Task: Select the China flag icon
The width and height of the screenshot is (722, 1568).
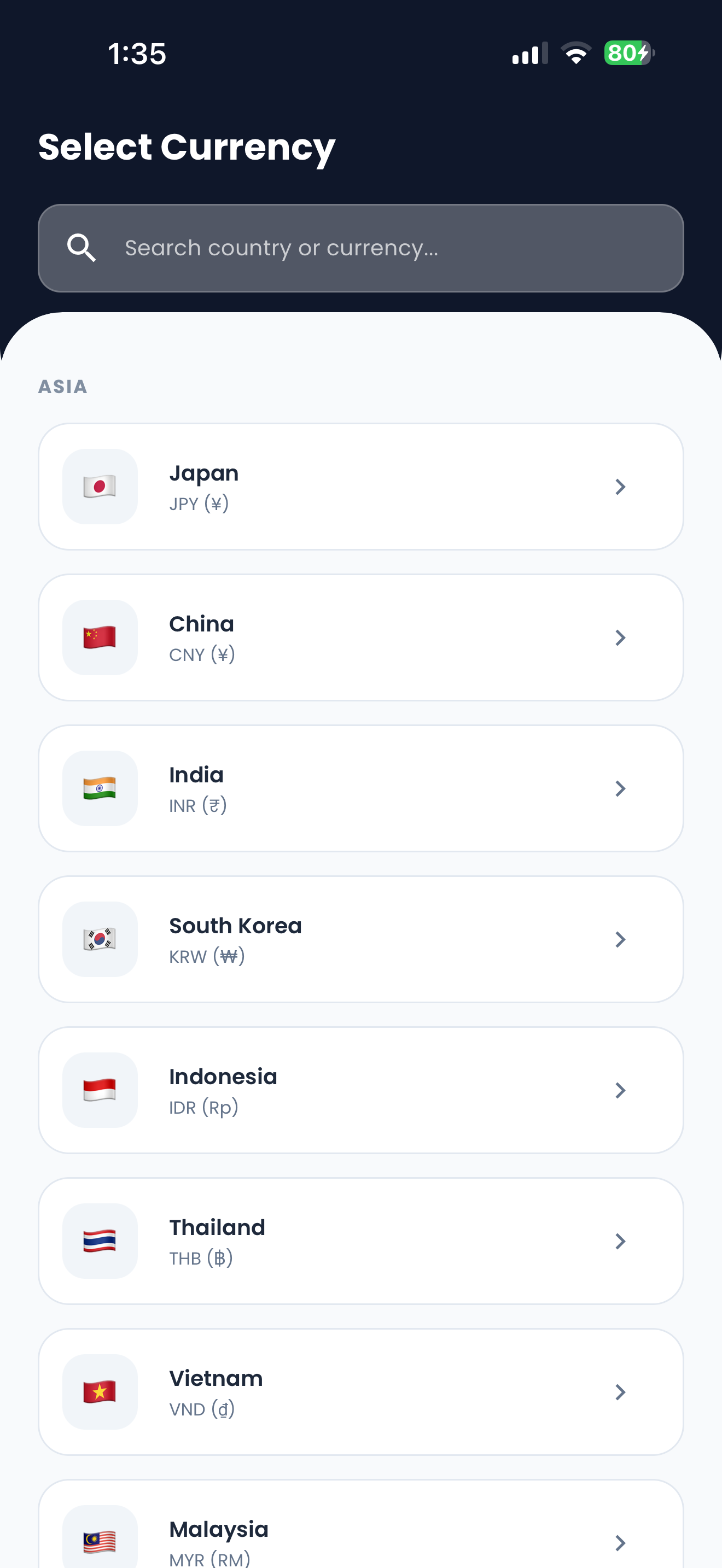Action: pos(100,637)
